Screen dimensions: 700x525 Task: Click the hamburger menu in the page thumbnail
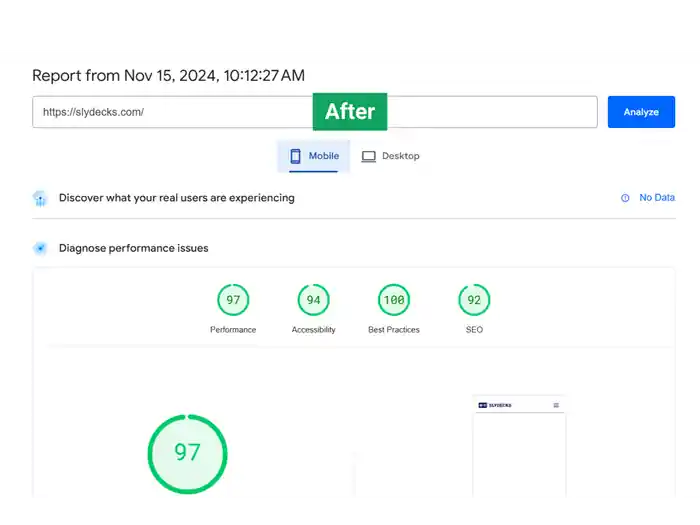(556, 405)
